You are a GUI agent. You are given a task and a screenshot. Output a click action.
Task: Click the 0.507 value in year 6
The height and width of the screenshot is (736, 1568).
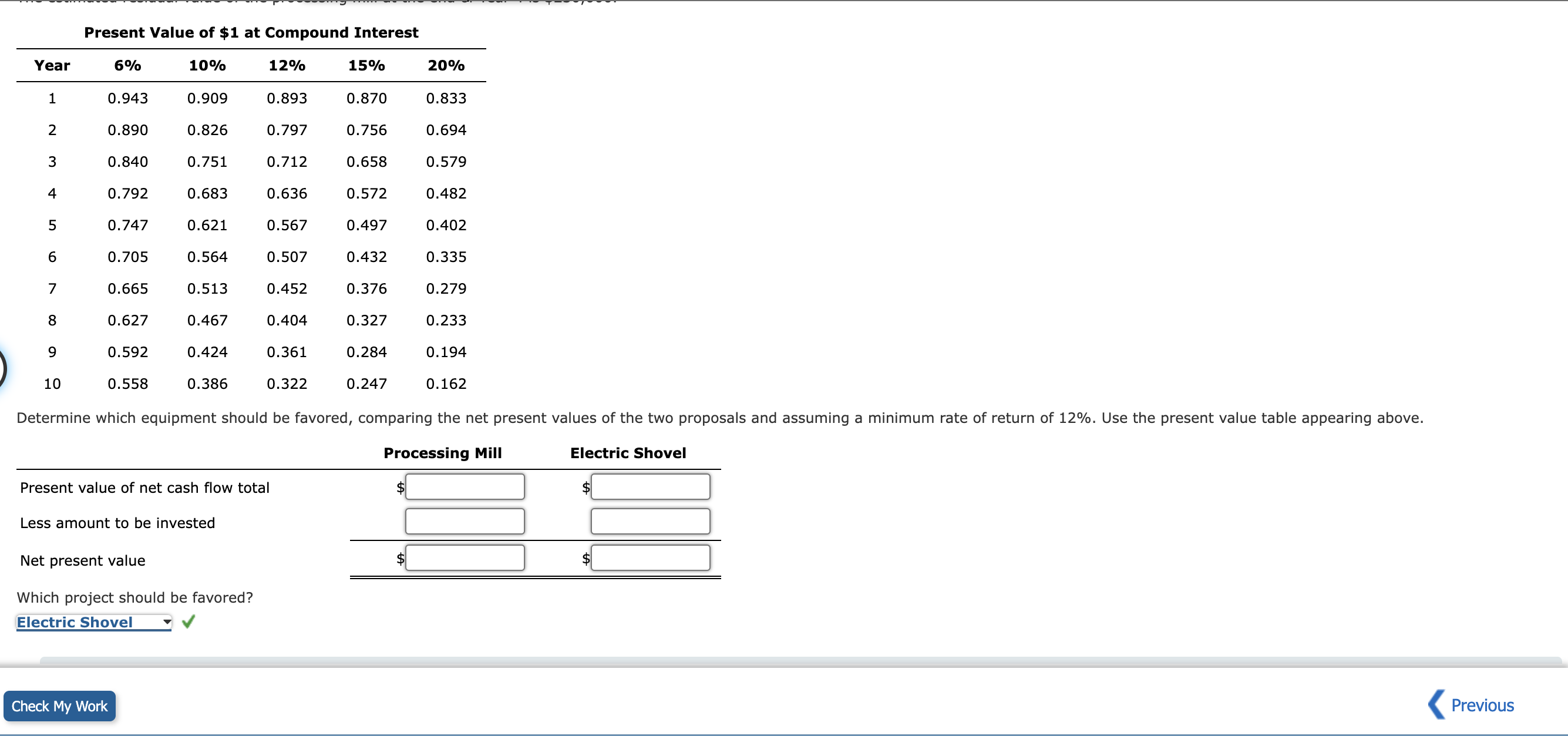tap(287, 256)
